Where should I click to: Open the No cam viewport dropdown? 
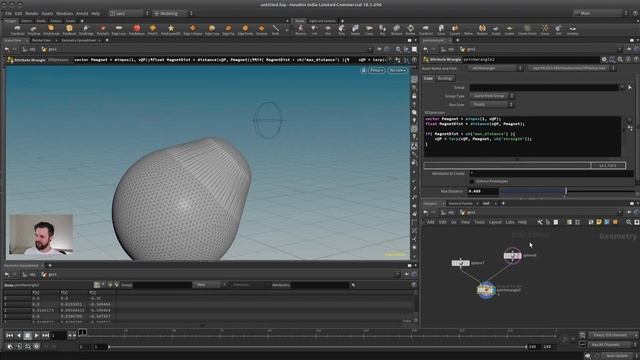click(397, 70)
